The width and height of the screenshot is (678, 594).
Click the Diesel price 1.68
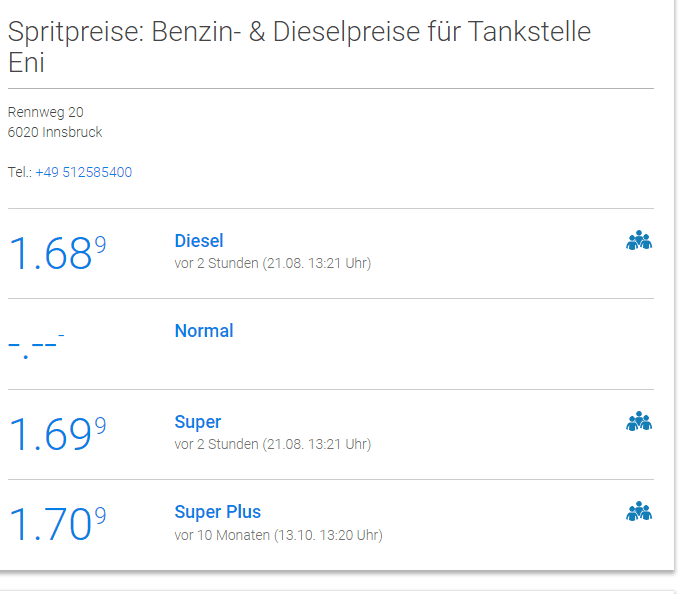click(x=57, y=253)
